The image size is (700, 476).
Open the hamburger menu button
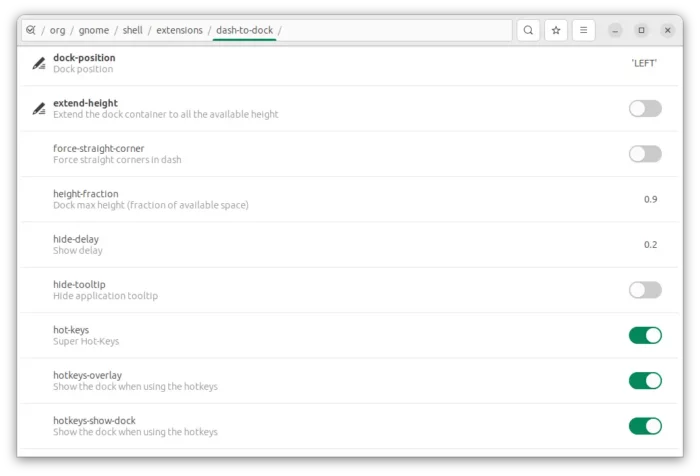583,30
